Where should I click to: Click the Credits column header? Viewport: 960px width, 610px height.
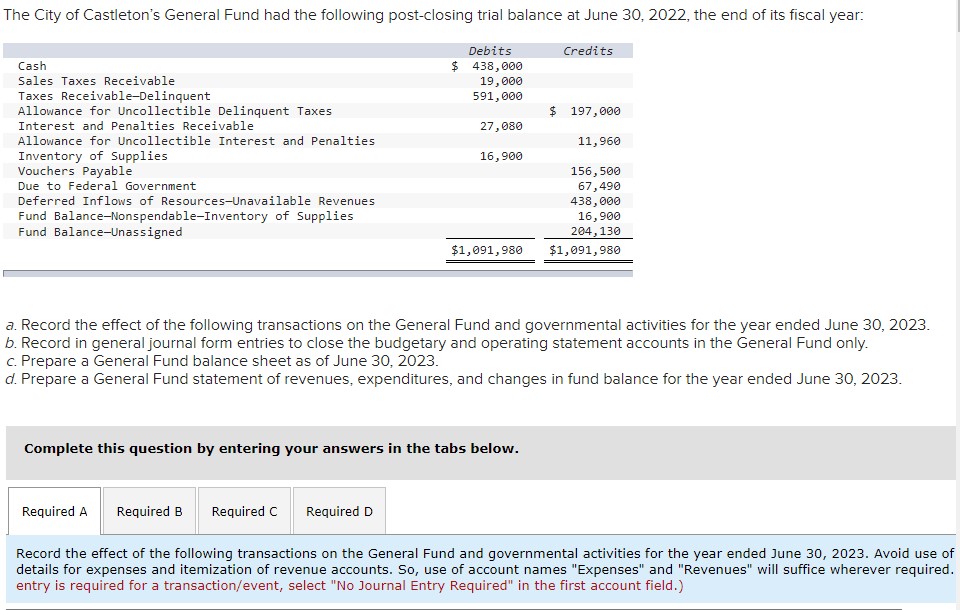588,51
